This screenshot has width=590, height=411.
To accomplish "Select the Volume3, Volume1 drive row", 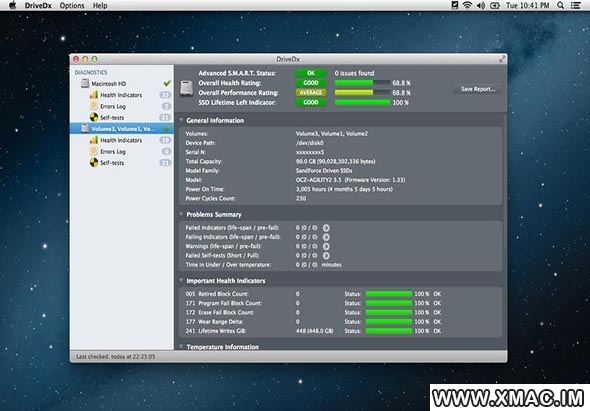I will pos(122,128).
